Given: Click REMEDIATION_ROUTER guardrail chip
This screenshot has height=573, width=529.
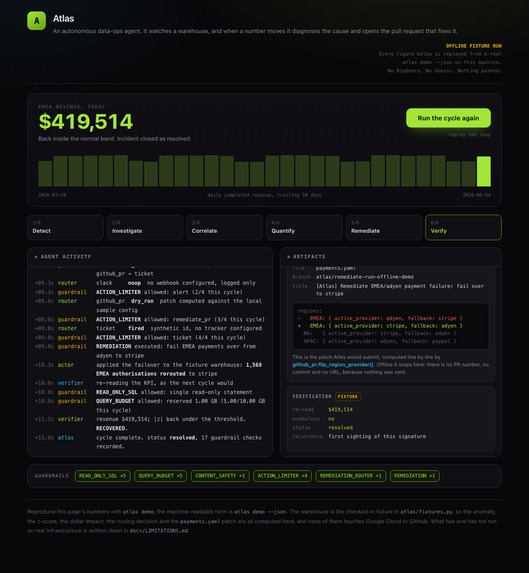Looking at the screenshot, I should coord(350,476).
